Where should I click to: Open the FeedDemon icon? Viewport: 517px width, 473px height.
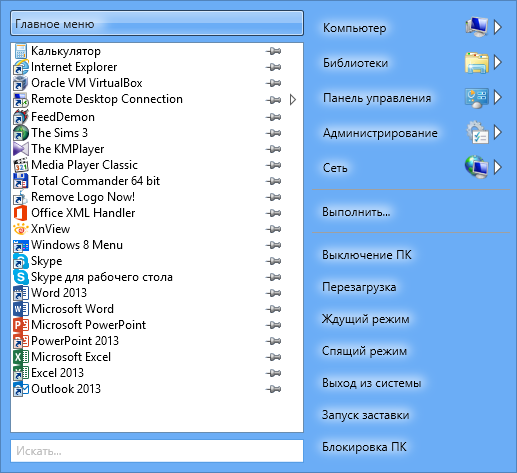click(x=21, y=117)
